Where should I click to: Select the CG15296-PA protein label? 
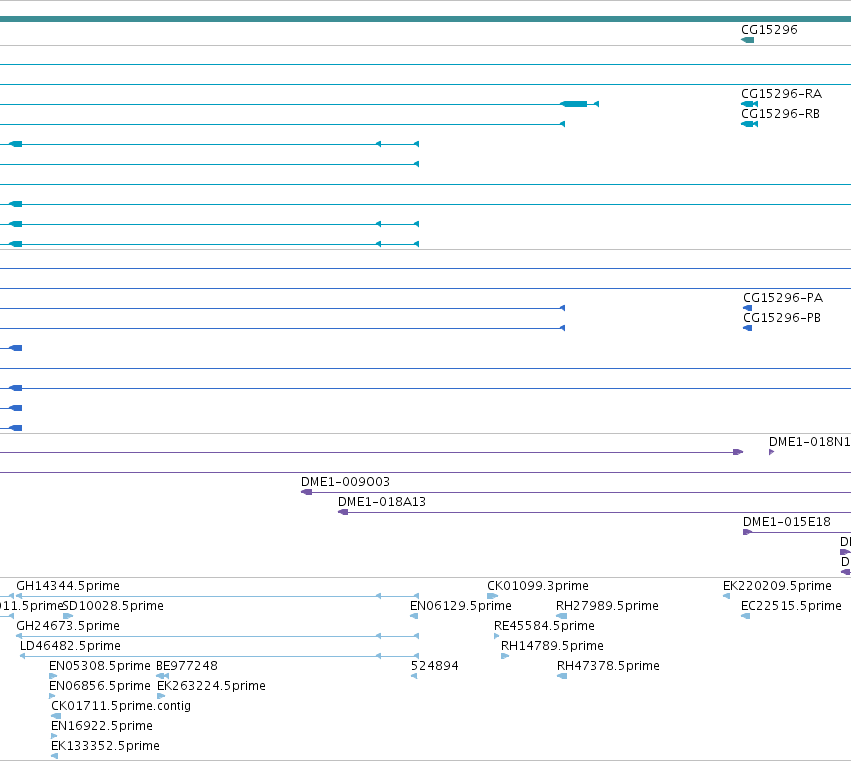coord(783,298)
